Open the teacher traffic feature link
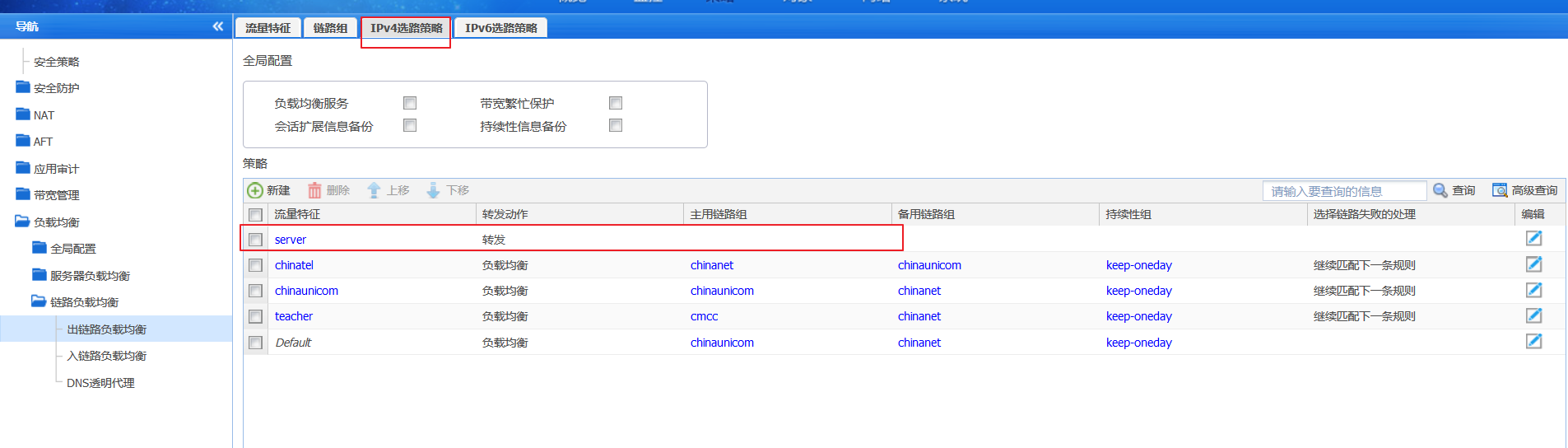 click(x=294, y=316)
